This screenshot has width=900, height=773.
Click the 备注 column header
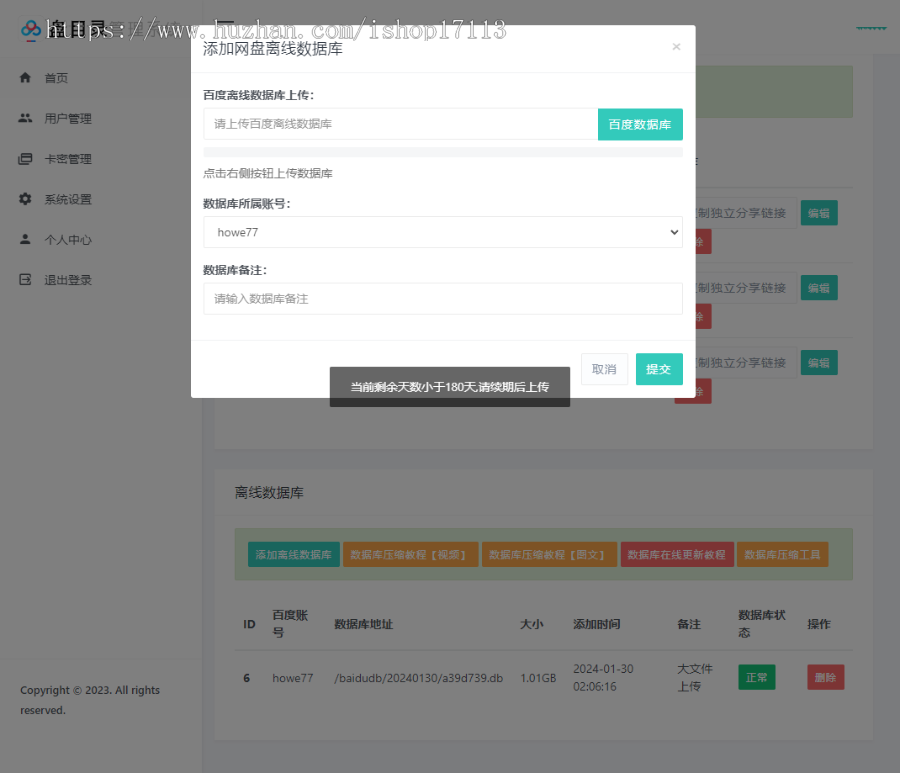tap(689, 624)
